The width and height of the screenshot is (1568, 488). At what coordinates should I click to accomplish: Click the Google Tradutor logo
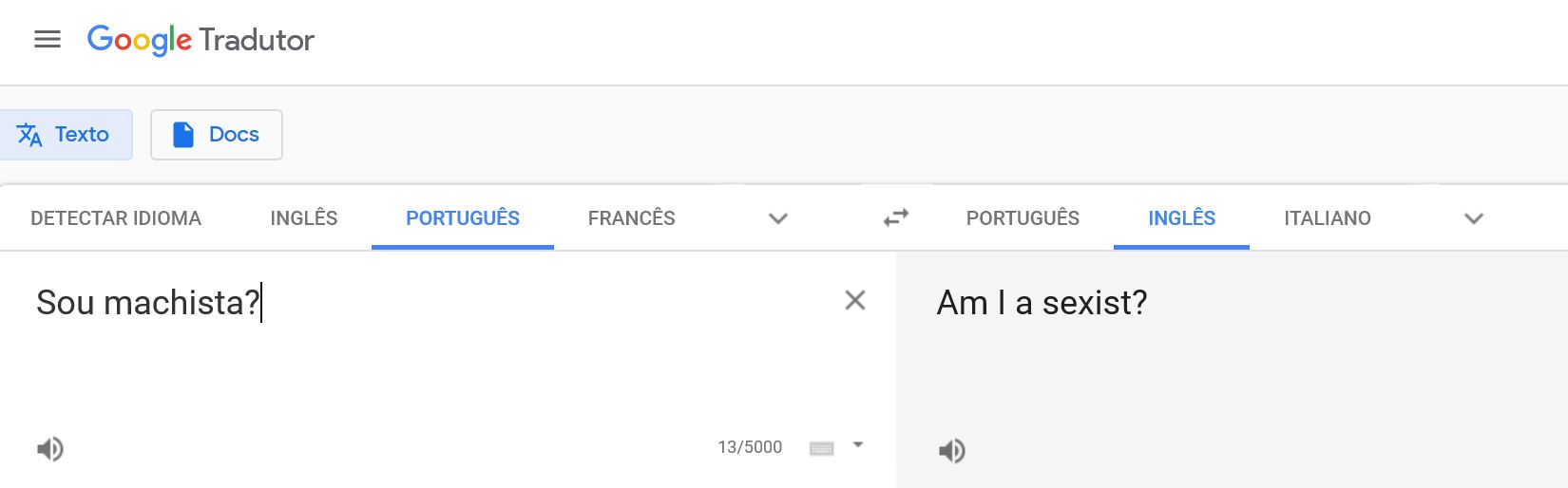click(x=201, y=40)
